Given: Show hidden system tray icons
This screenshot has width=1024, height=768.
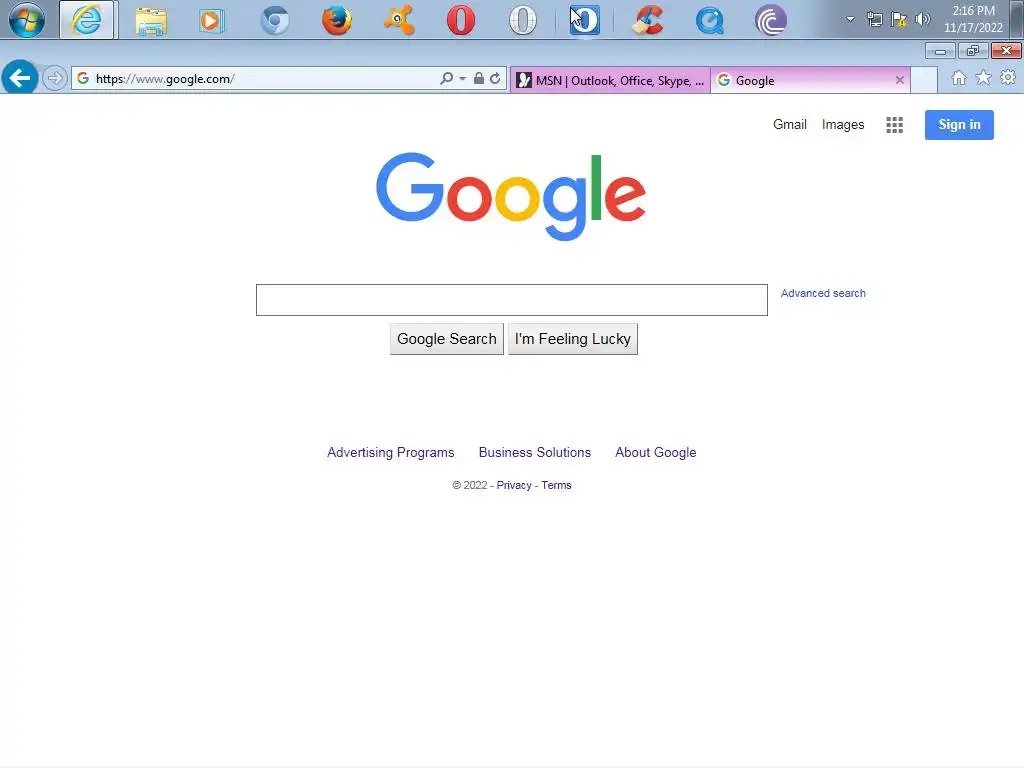Looking at the screenshot, I should 850,19.
